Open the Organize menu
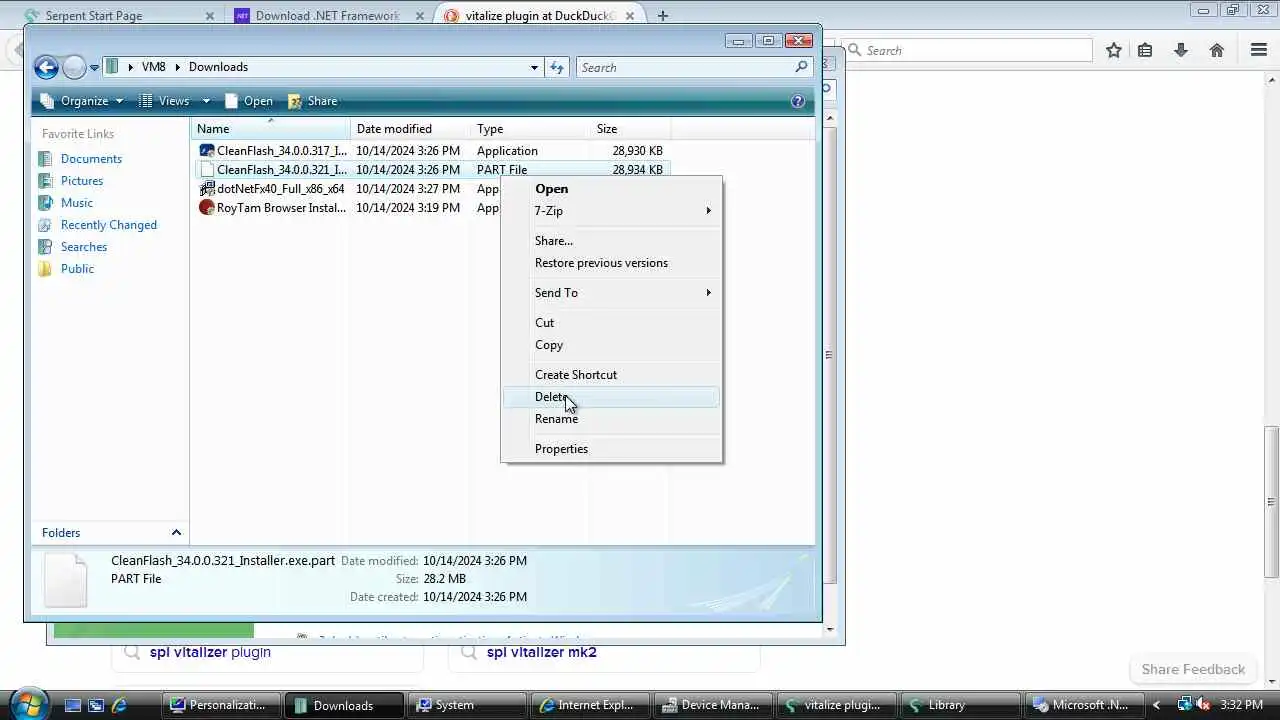1280x720 pixels. (x=82, y=101)
